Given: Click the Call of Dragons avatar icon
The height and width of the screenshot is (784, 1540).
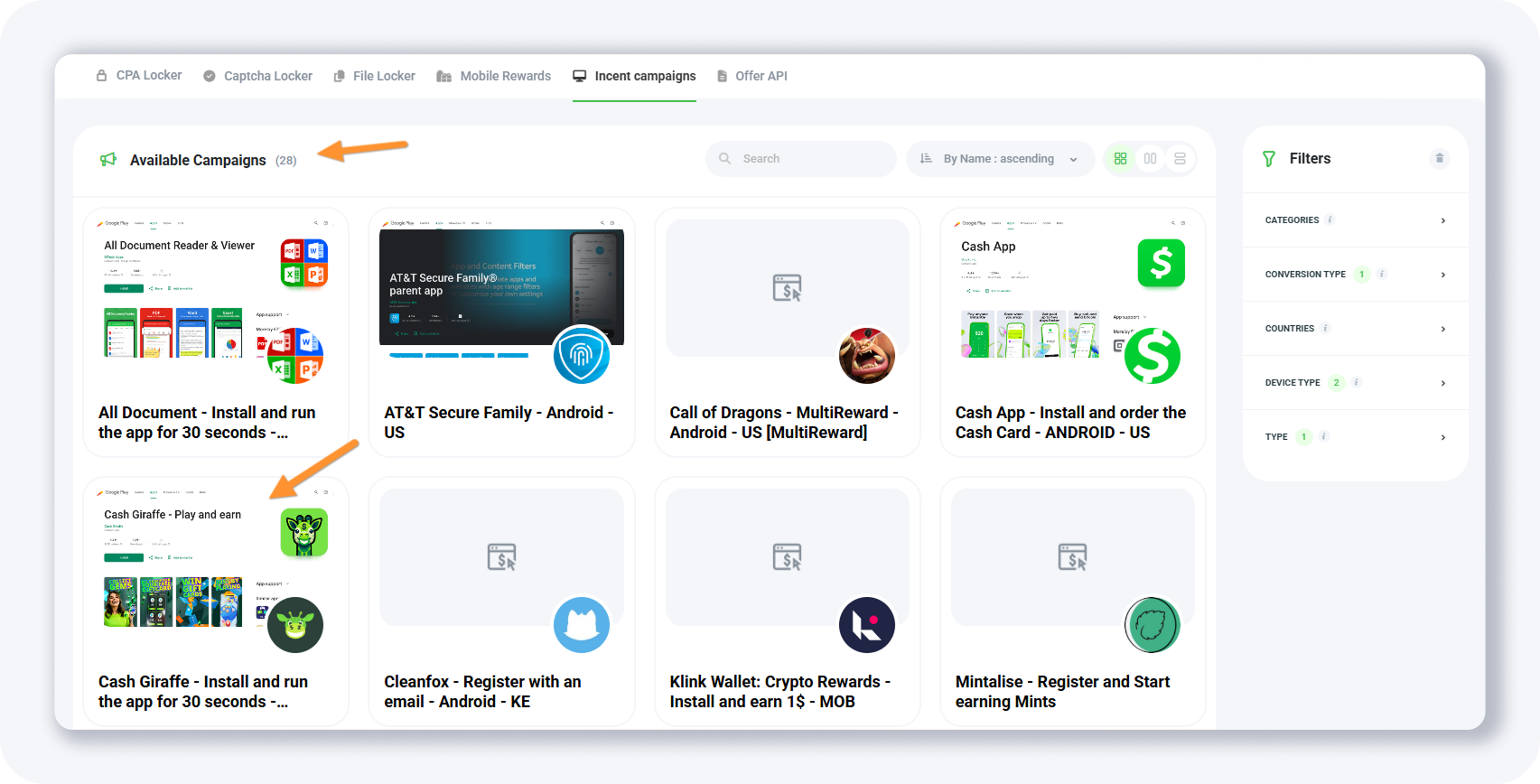Looking at the screenshot, I should [866, 356].
